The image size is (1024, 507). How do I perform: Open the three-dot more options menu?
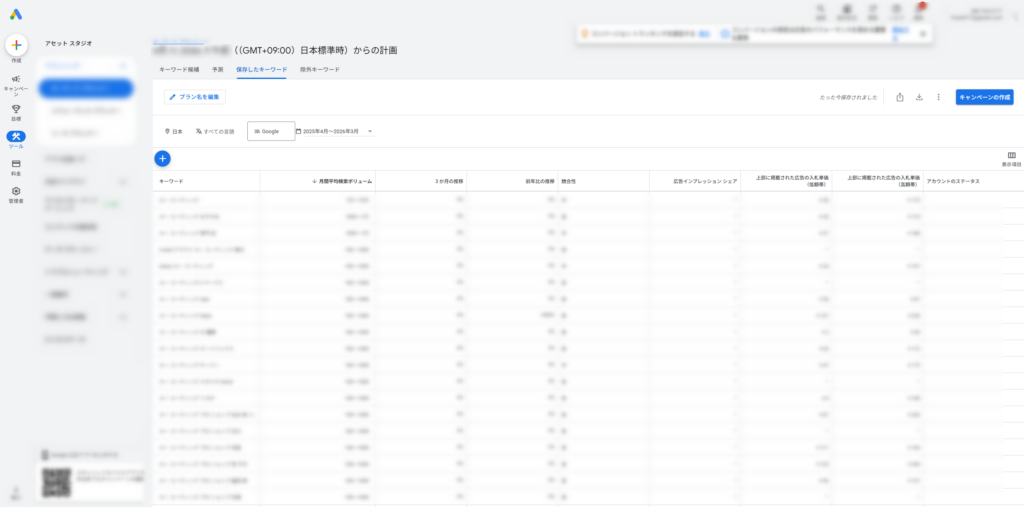[x=938, y=97]
